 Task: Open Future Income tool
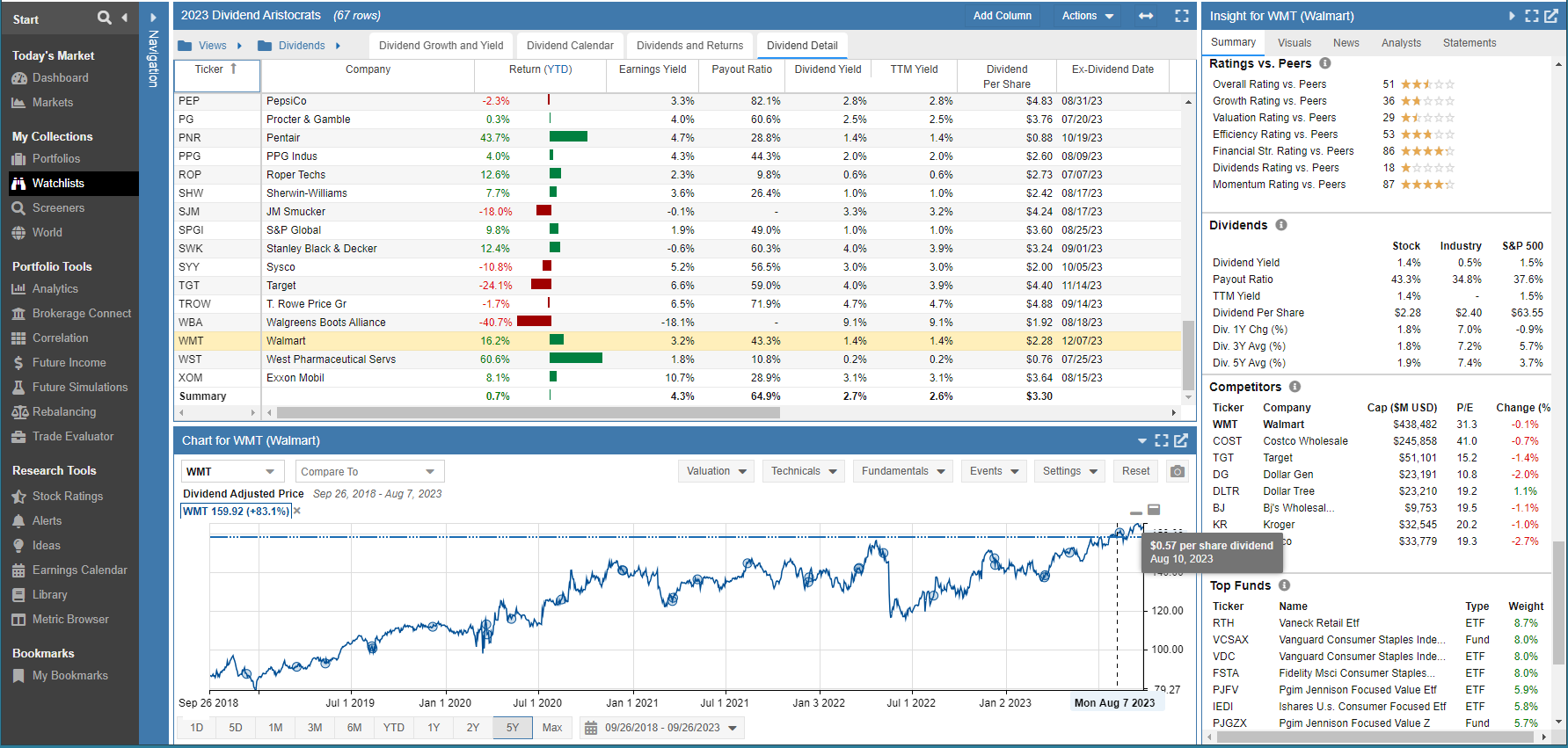point(69,362)
